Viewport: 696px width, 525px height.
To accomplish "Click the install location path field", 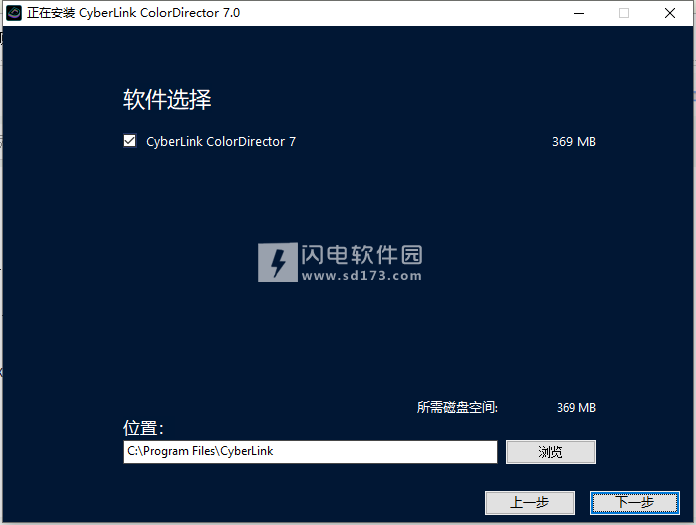I will 310,452.
